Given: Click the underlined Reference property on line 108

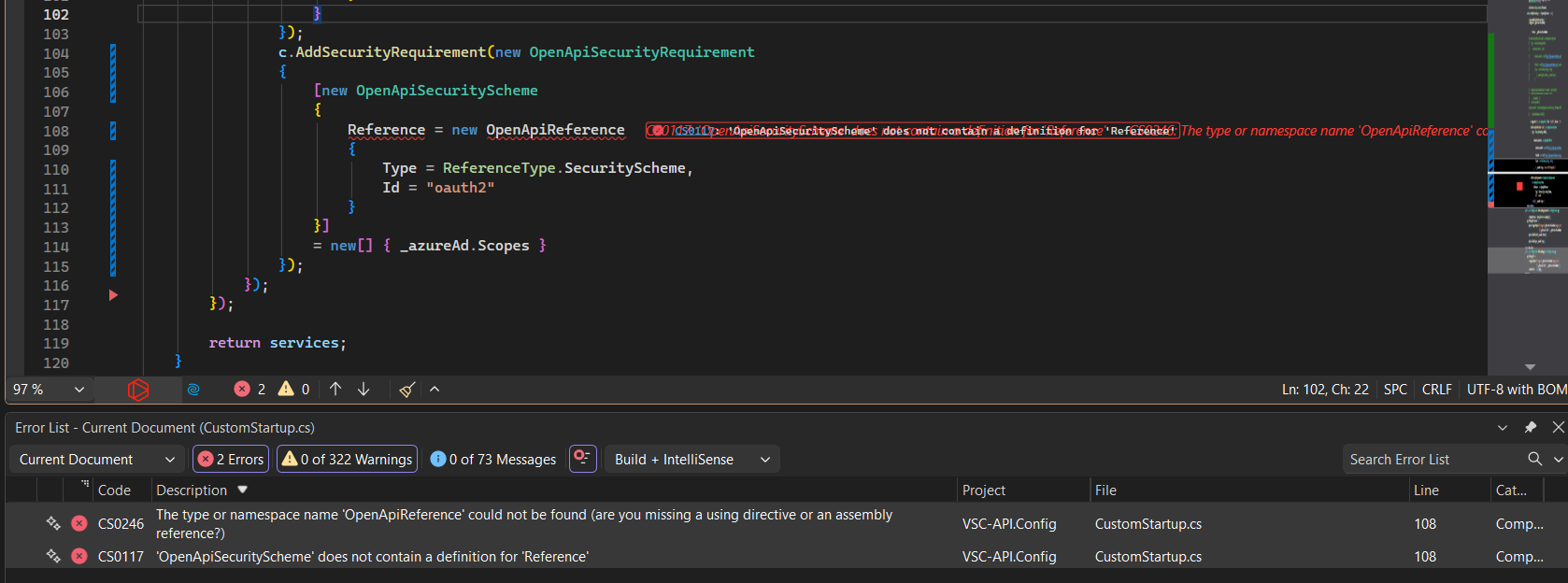Looking at the screenshot, I should coord(386,130).
